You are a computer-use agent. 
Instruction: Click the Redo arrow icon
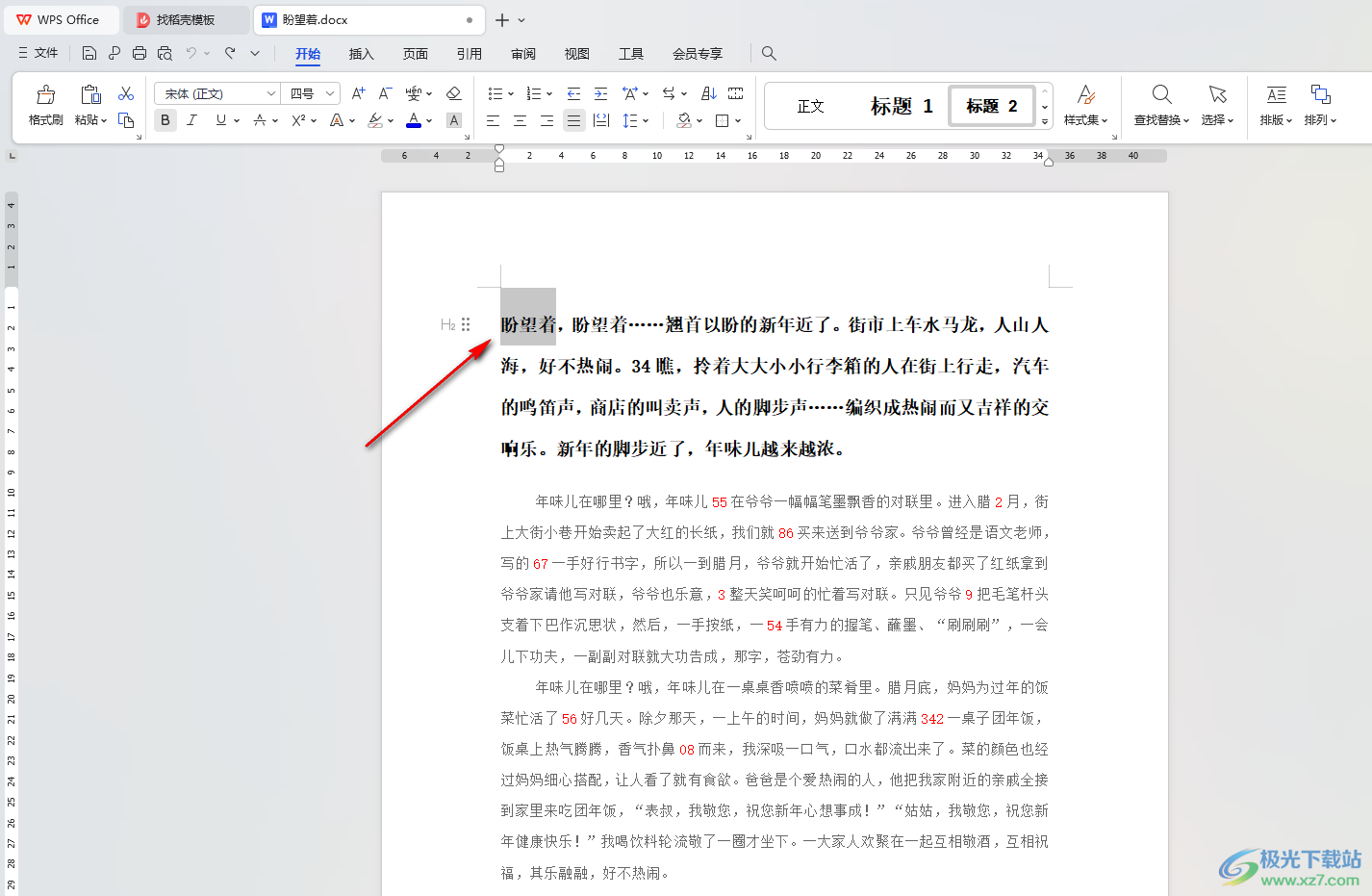[x=230, y=53]
